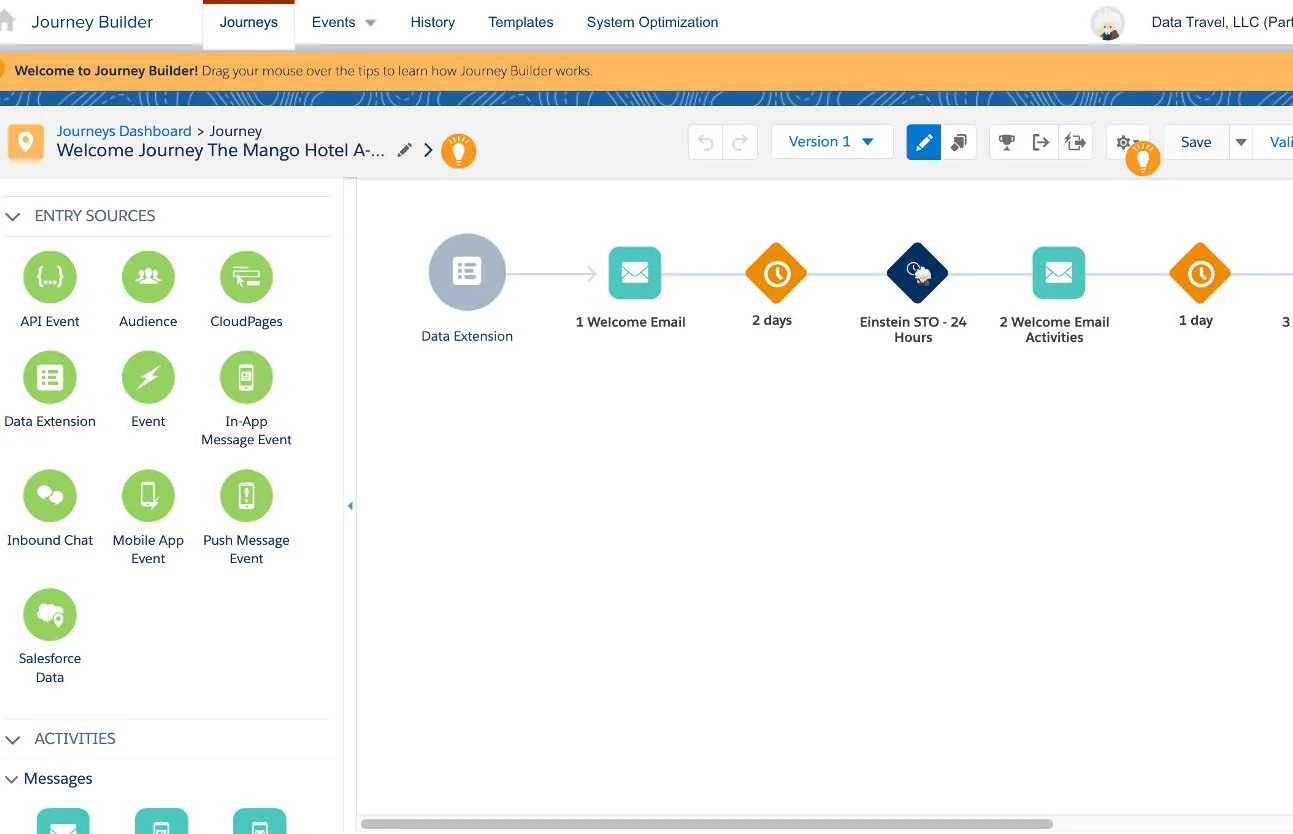Click the Journey Builder app title

coord(92,22)
